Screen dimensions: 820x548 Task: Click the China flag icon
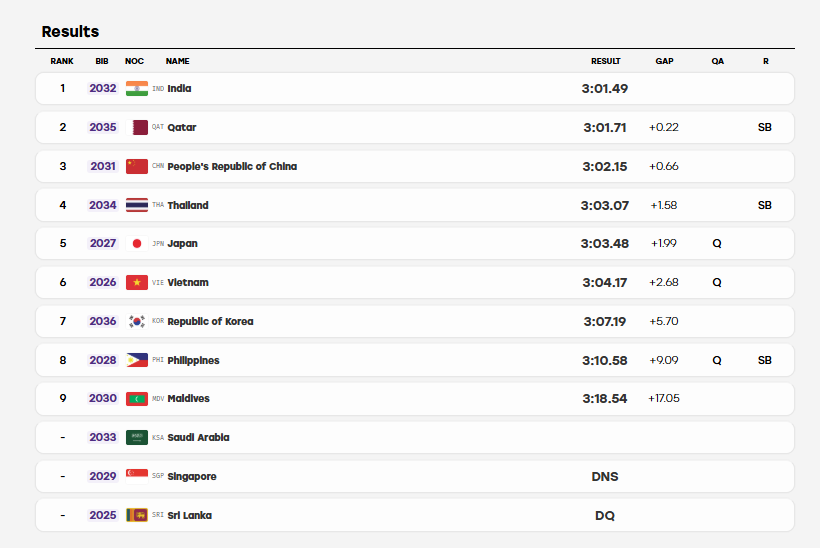click(x=136, y=166)
